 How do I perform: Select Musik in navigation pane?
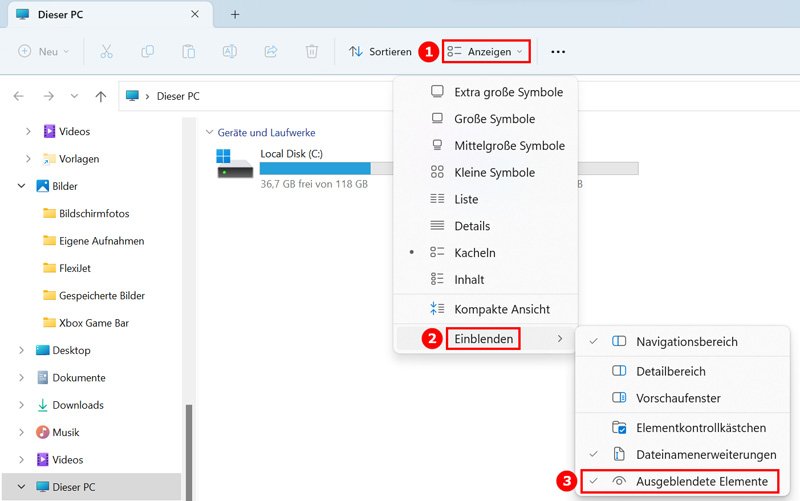tap(58, 433)
